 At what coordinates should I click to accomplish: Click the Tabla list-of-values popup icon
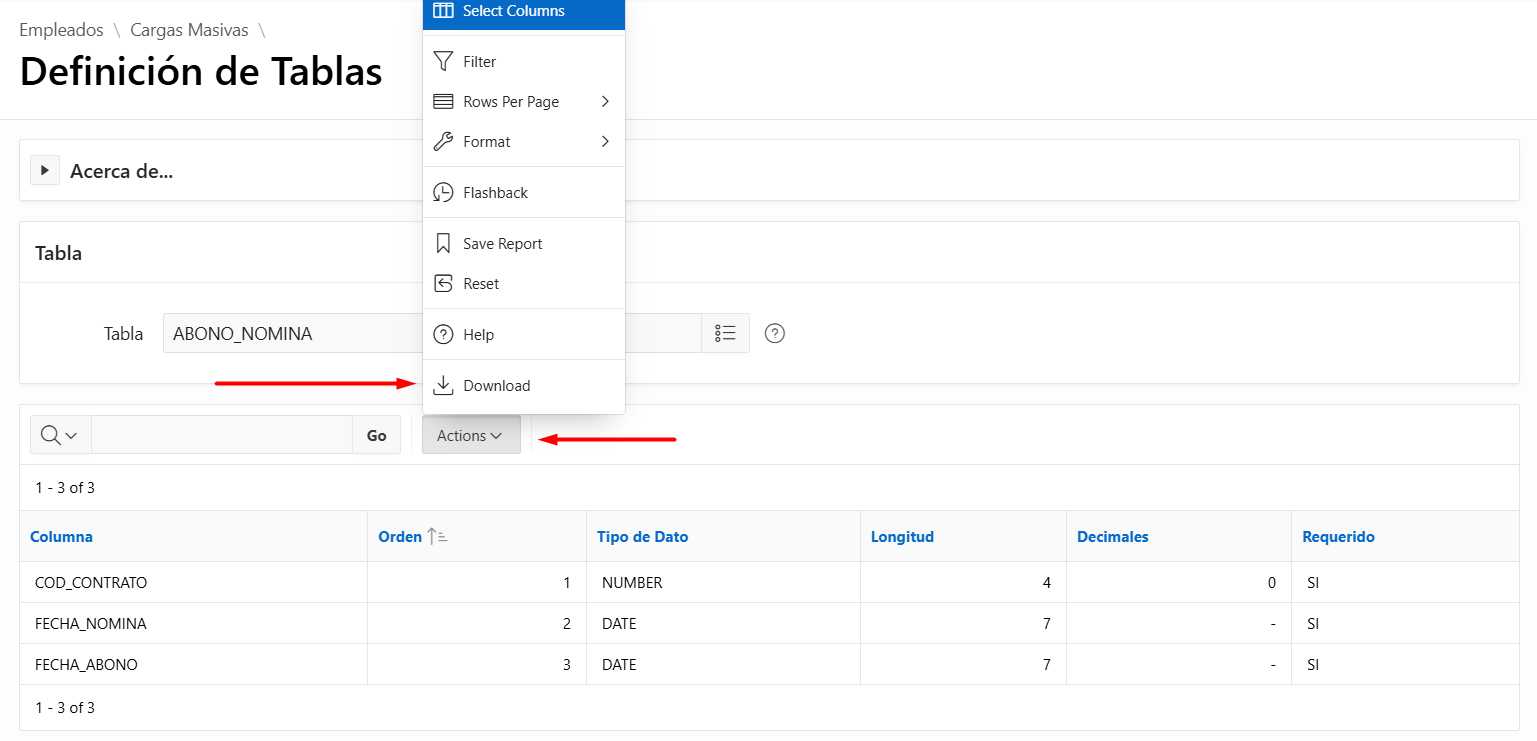coord(725,333)
